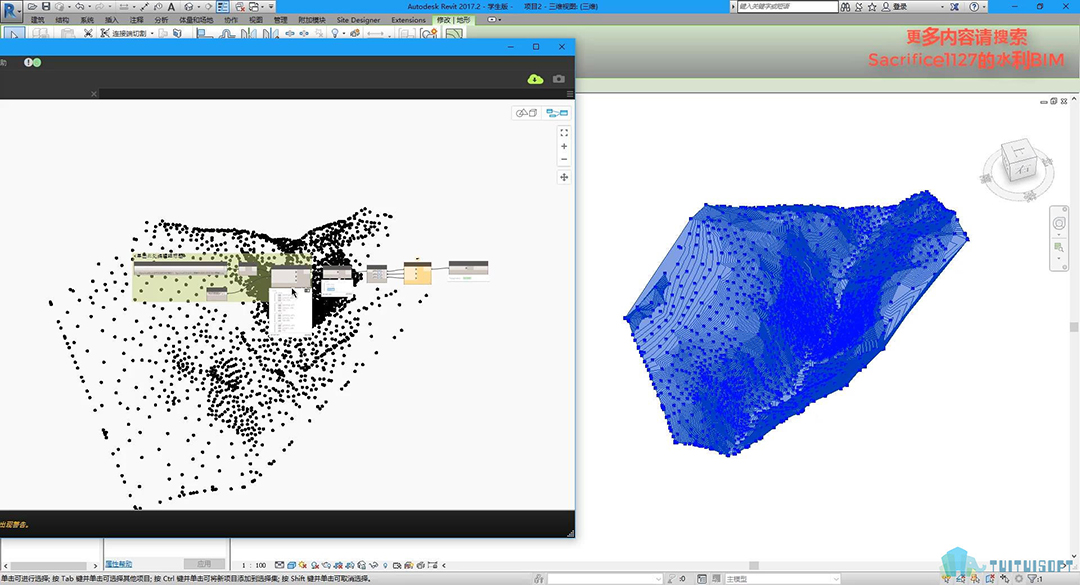The image size is (1080, 585).
Task: Click the pan tool icon in Dynamo
Action: (564, 177)
